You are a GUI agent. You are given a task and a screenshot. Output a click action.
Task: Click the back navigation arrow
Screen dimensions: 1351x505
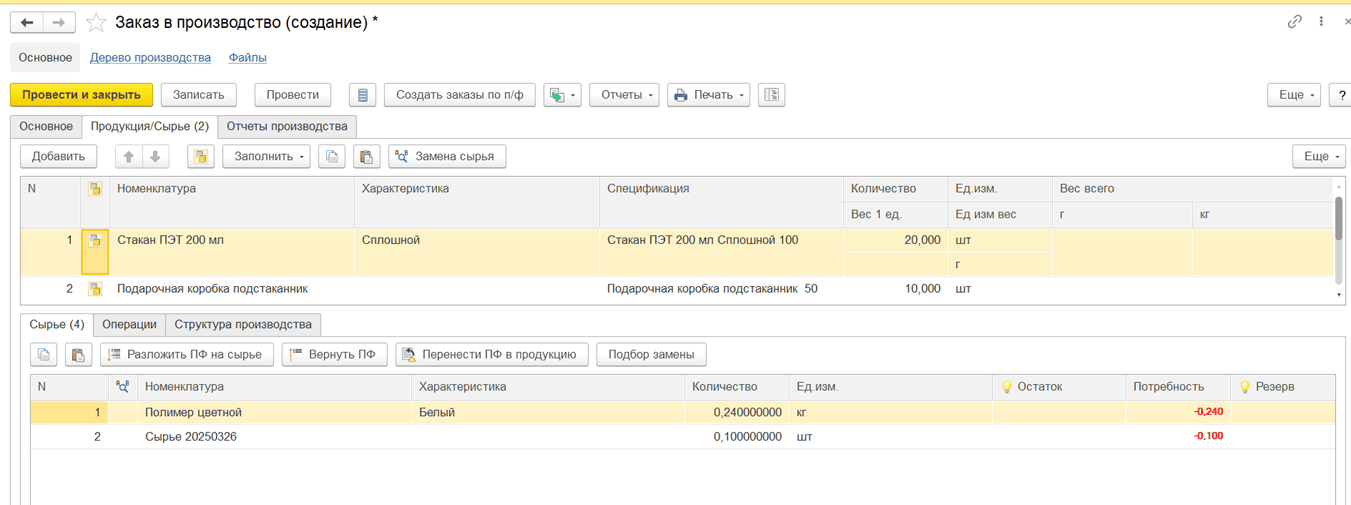coord(27,22)
